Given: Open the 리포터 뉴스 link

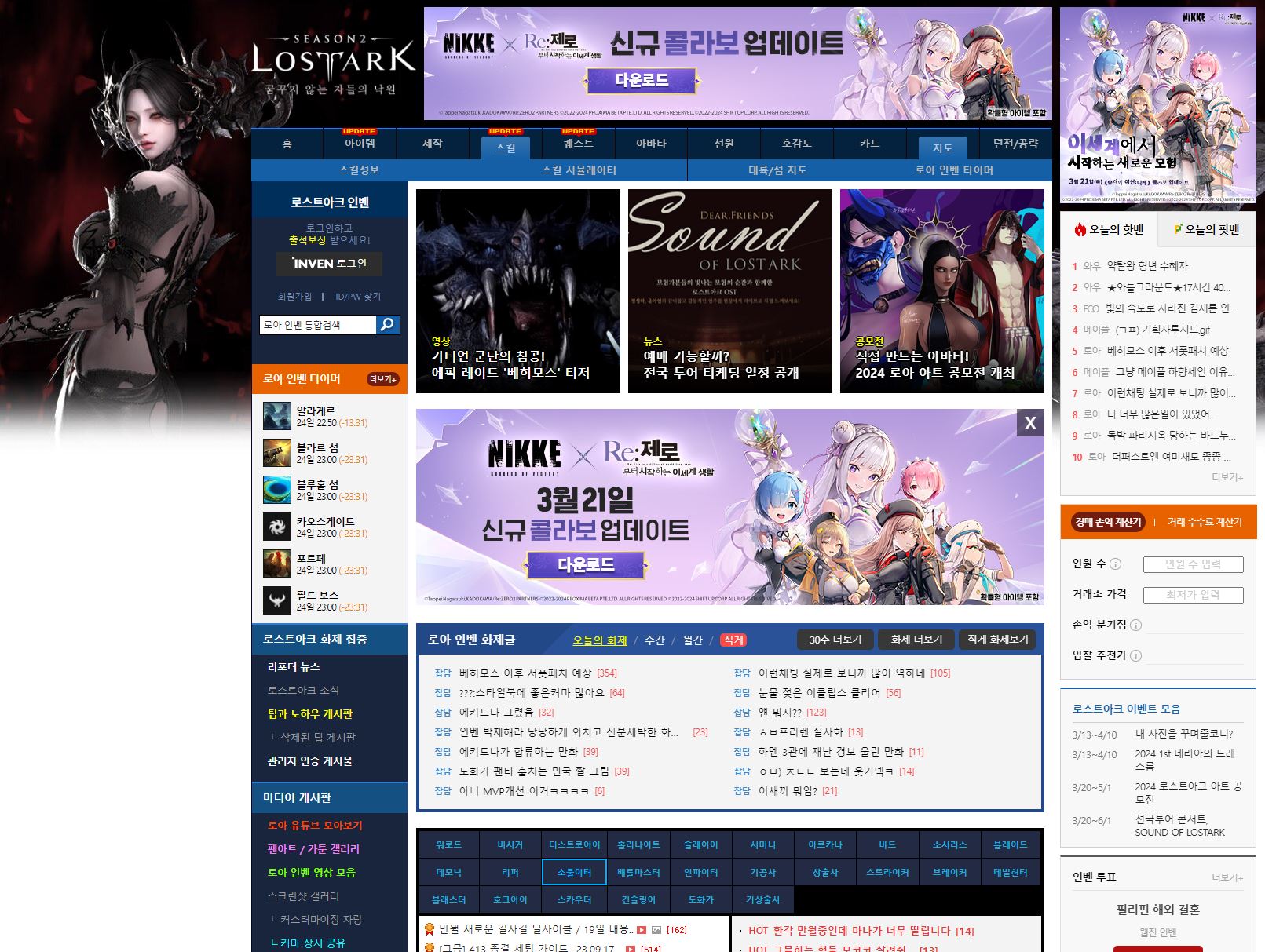Looking at the screenshot, I should coord(294,667).
